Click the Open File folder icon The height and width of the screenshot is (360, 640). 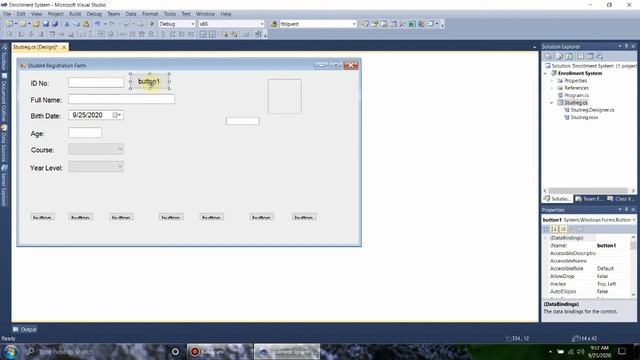(x=36, y=24)
